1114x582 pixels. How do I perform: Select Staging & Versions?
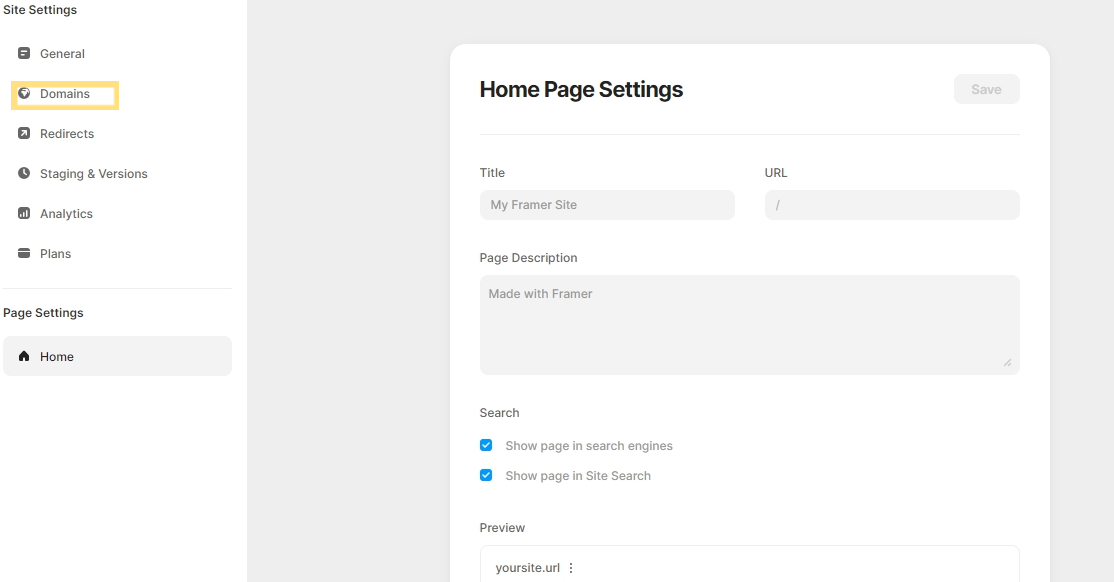93,173
